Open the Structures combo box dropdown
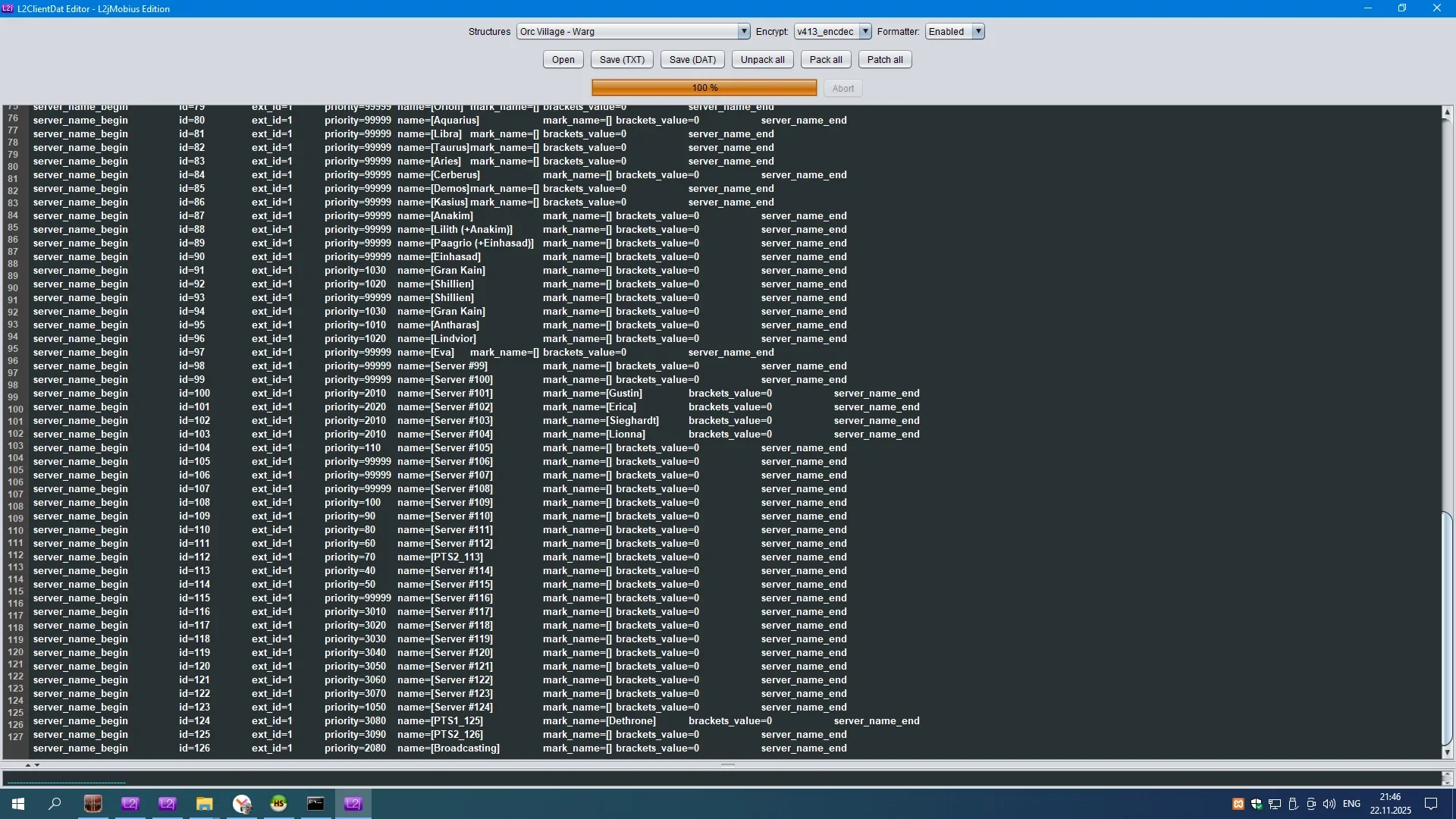1456x819 pixels. point(743,31)
